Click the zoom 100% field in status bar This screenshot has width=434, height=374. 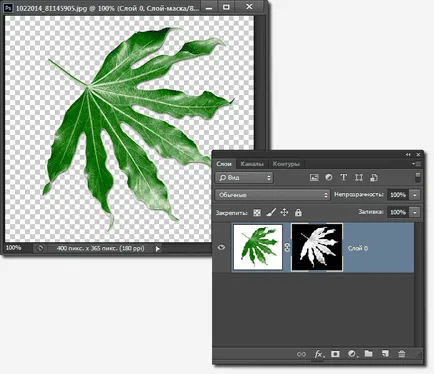click(x=13, y=248)
